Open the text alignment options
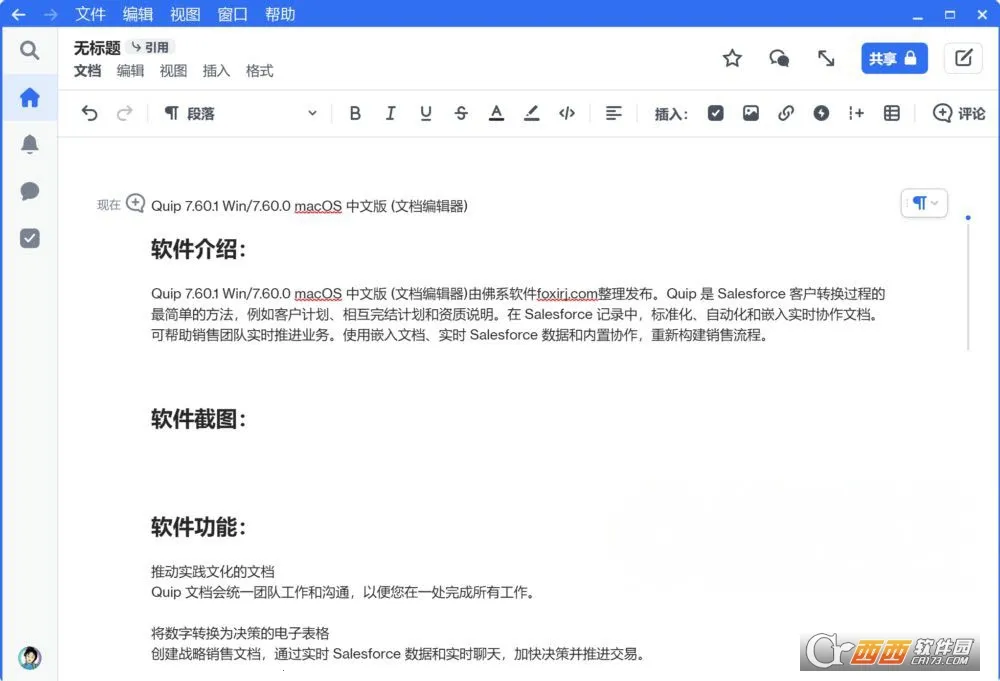 614,113
